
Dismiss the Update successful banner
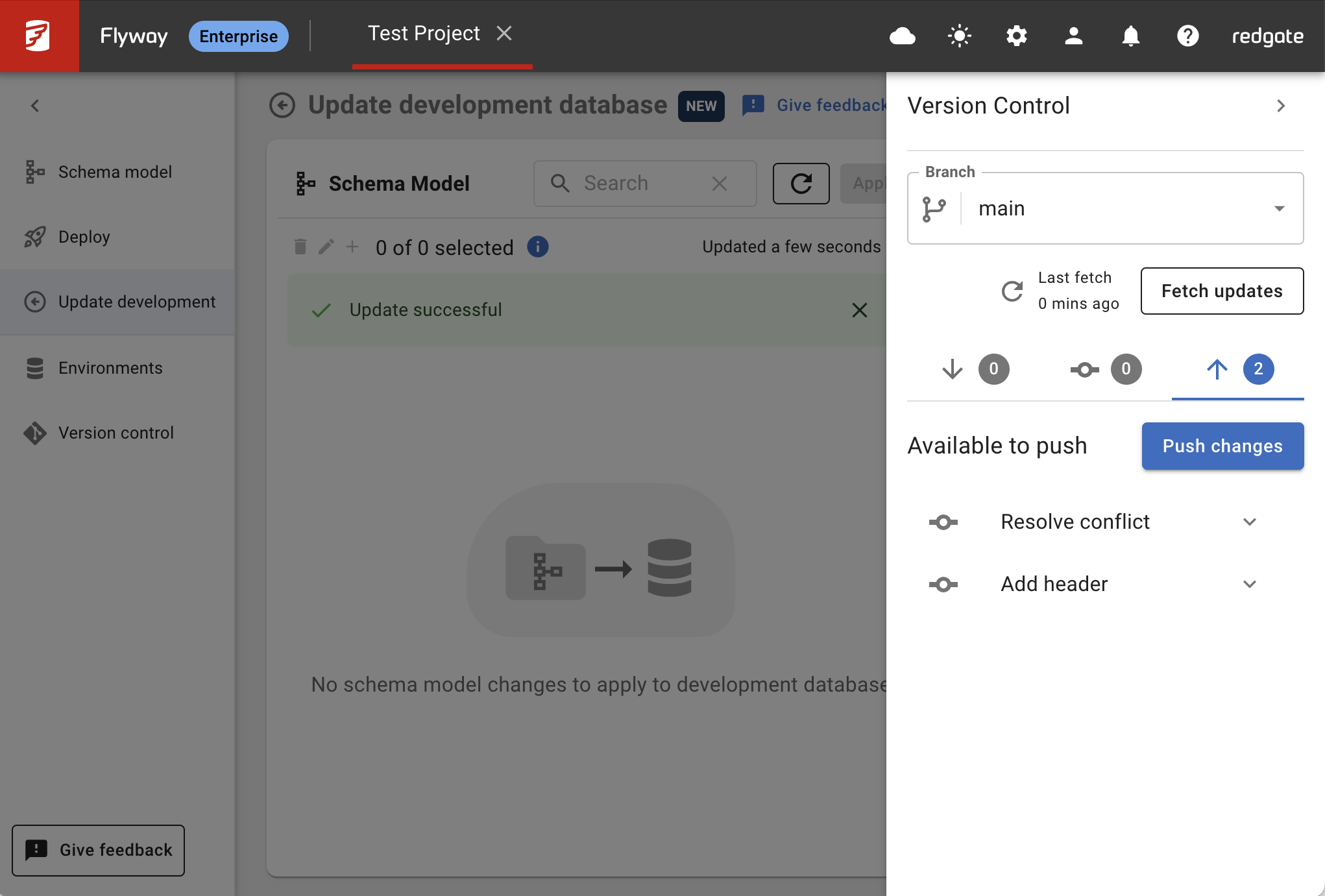[860, 310]
